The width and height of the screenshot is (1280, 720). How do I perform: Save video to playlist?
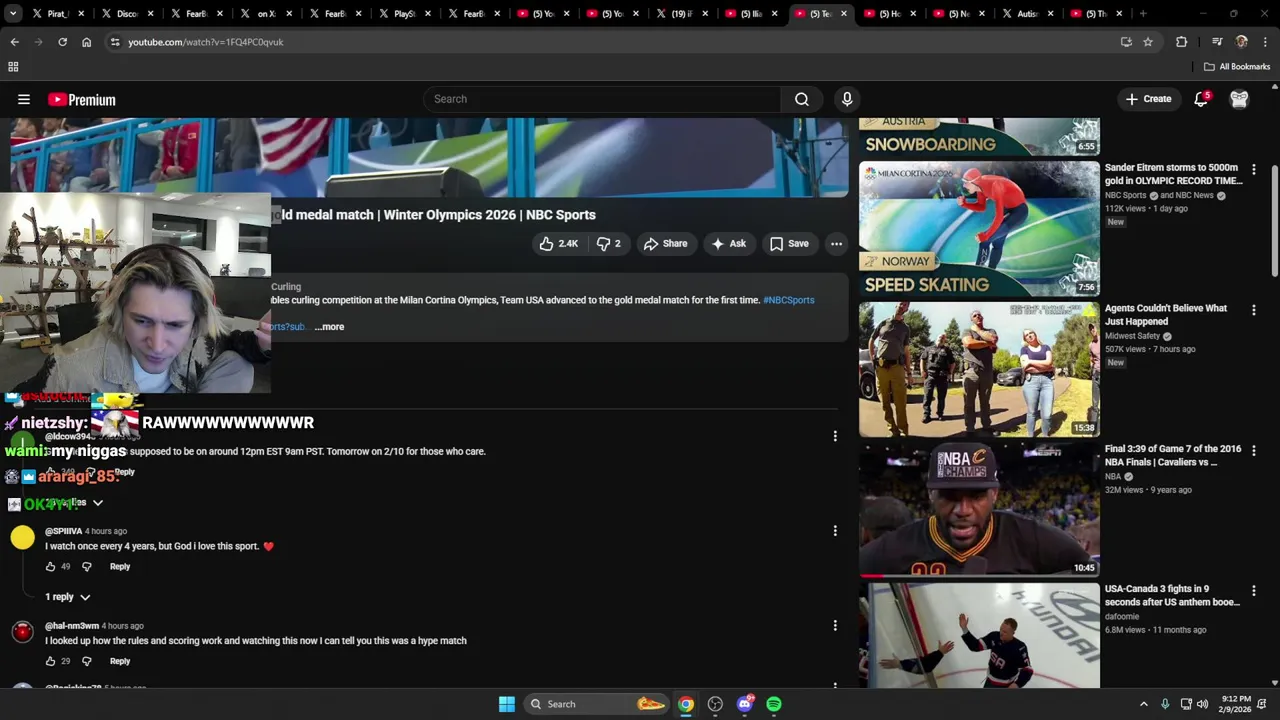(x=789, y=243)
